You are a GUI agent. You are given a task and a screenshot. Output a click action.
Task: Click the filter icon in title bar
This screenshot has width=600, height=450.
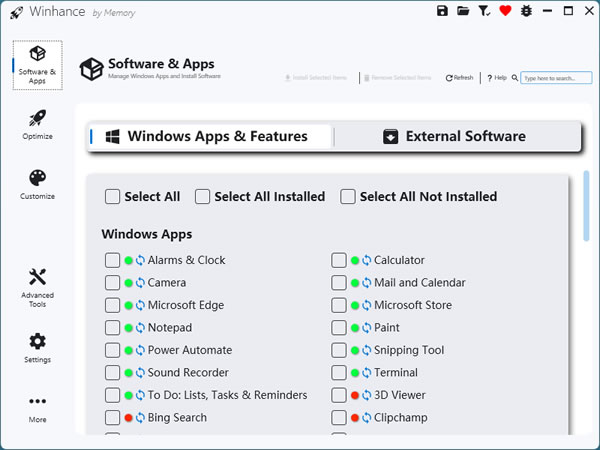[x=486, y=12]
